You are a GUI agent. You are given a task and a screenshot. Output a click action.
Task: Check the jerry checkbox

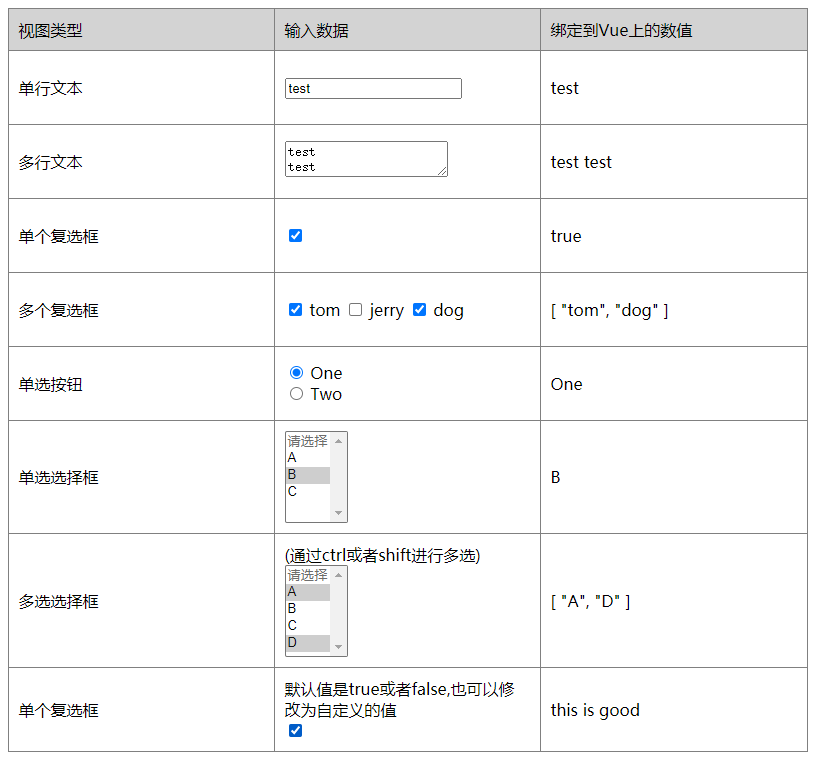356,310
